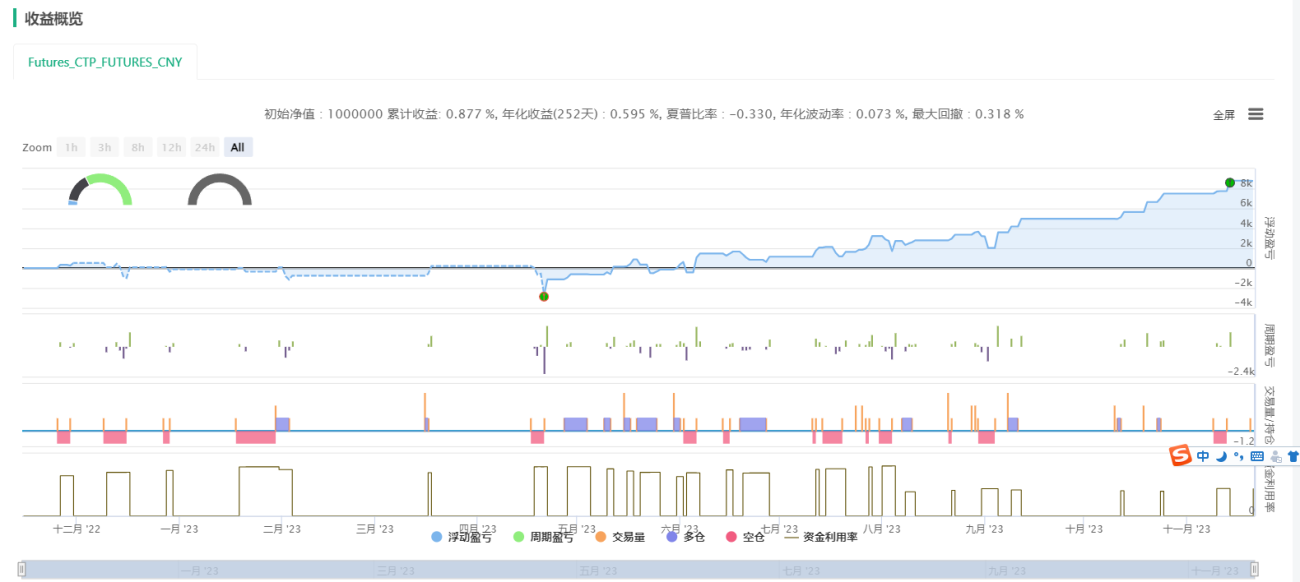
Task: Toggle Sogou half-moon width icon
Action: tap(1221, 456)
